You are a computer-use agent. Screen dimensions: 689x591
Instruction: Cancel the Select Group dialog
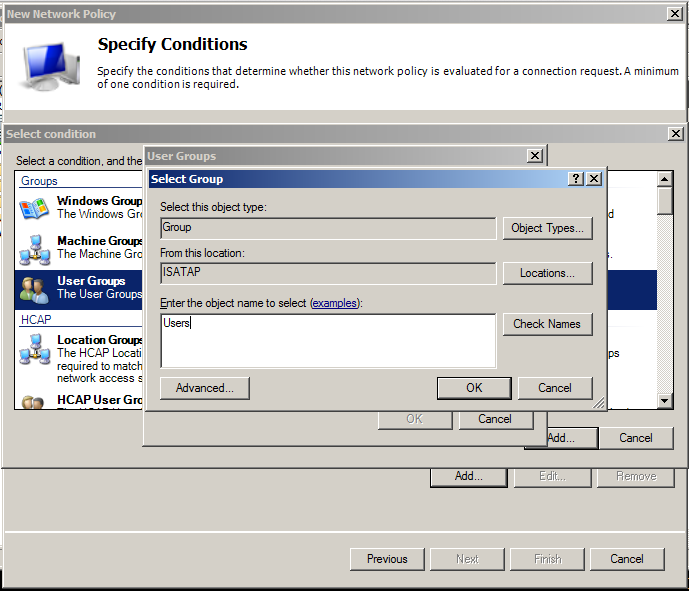[x=555, y=388]
